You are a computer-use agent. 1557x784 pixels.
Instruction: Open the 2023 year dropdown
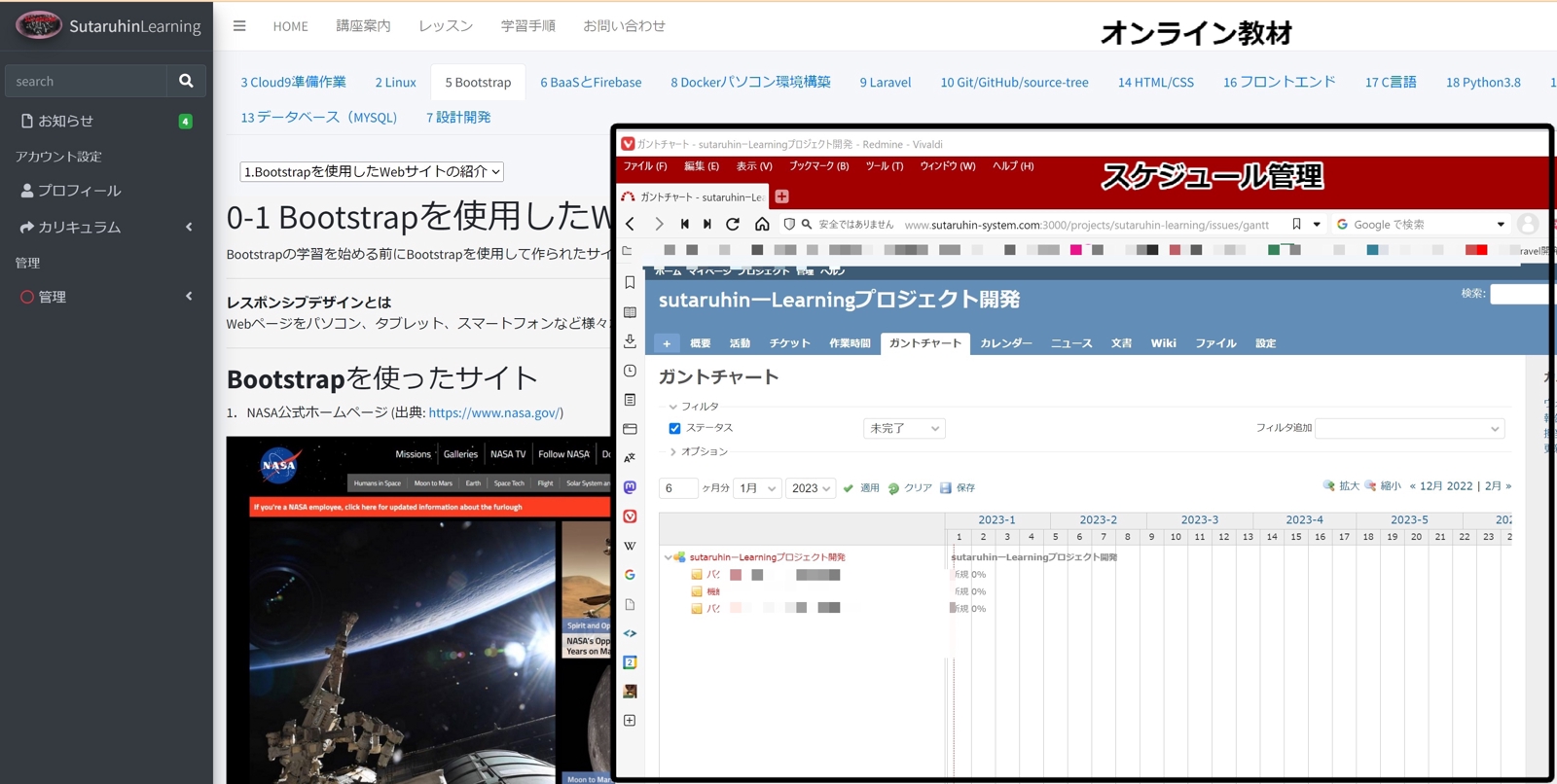[x=812, y=488]
